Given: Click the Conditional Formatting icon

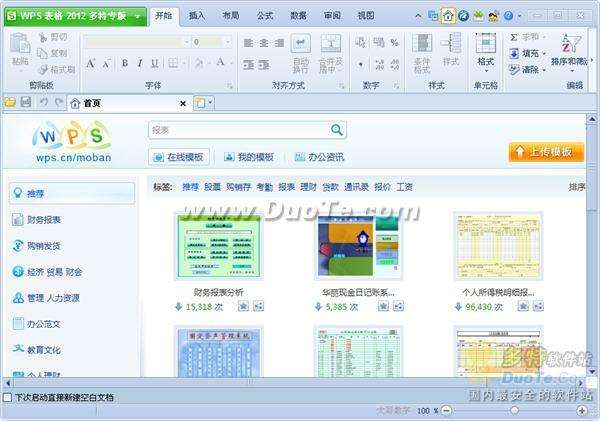Looking at the screenshot, I should pyautogui.click(x=422, y=43).
